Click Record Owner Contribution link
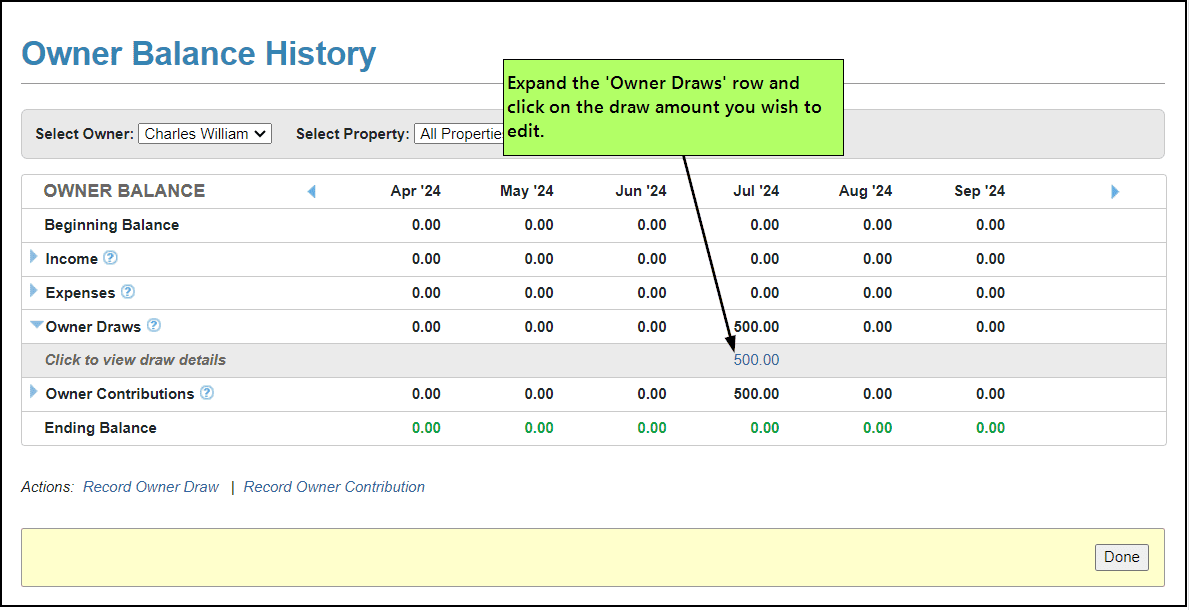 click(334, 487)
